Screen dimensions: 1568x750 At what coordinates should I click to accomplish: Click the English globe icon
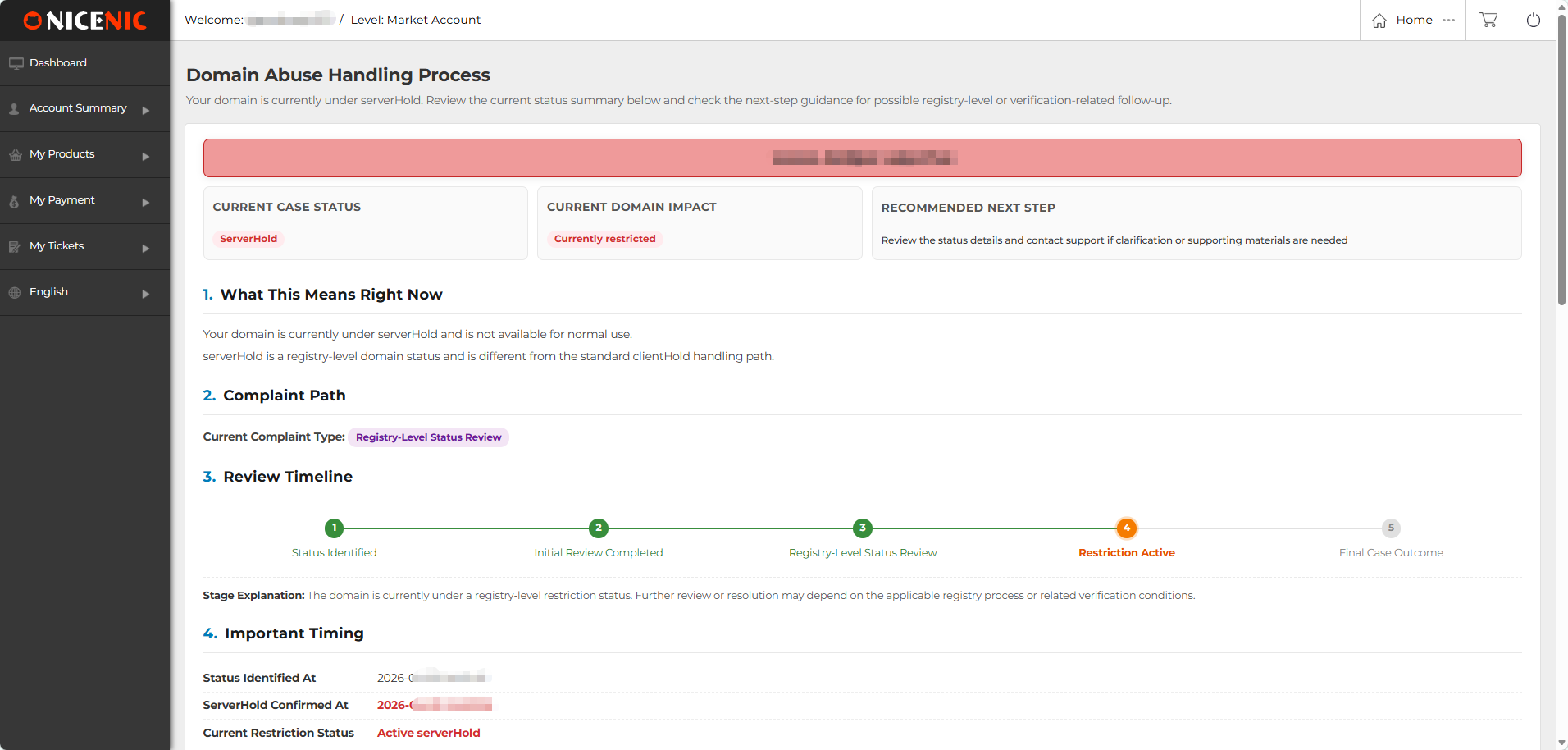15,293
